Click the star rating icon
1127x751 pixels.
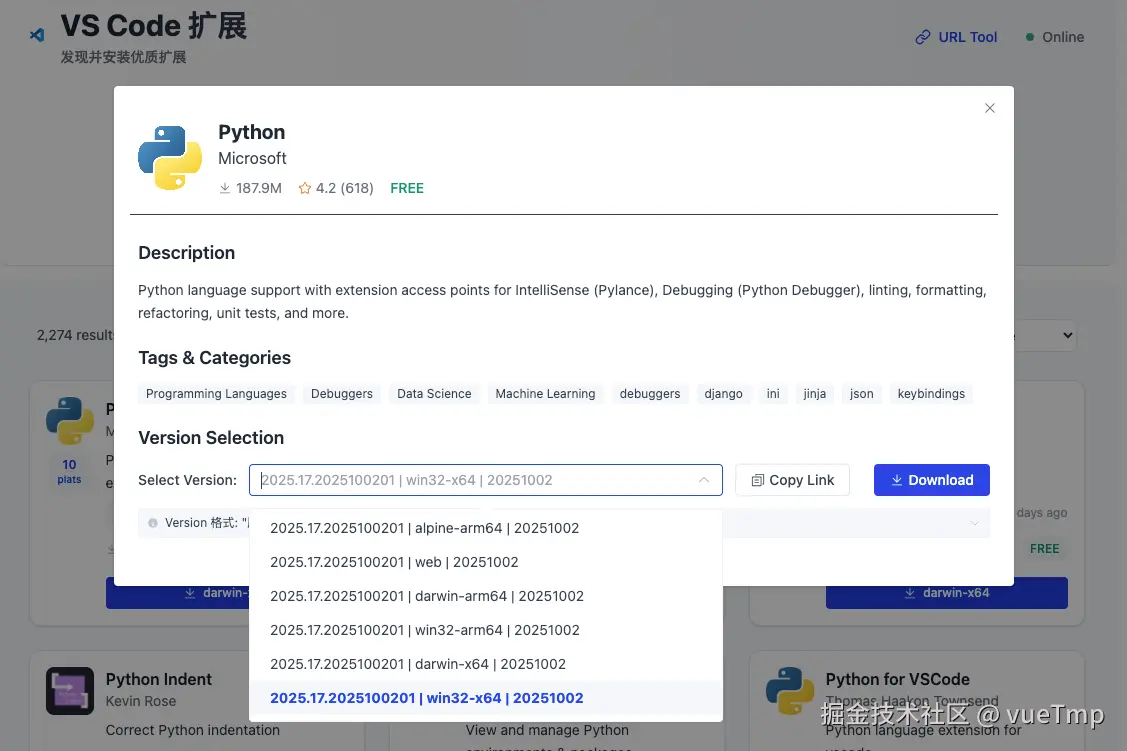[305, 188]
